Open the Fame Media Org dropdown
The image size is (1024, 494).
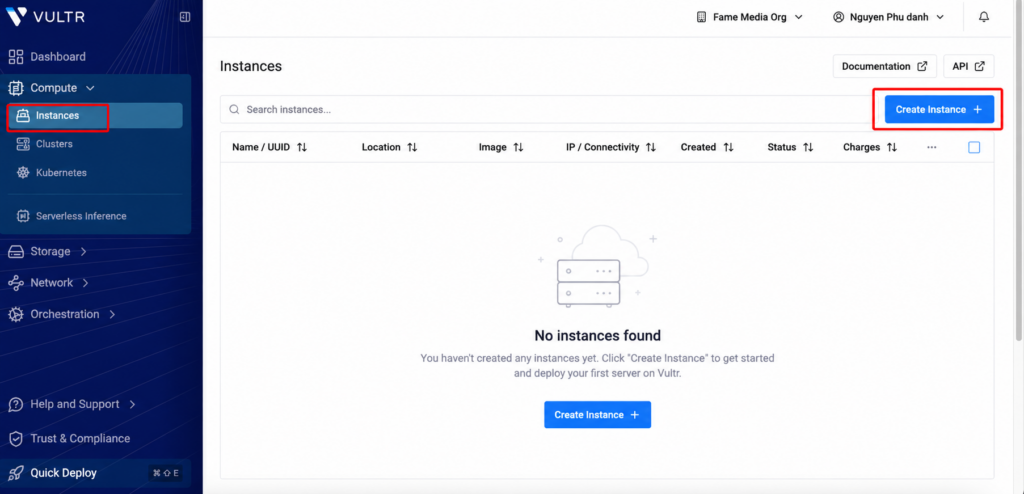(x=750, y=17)
